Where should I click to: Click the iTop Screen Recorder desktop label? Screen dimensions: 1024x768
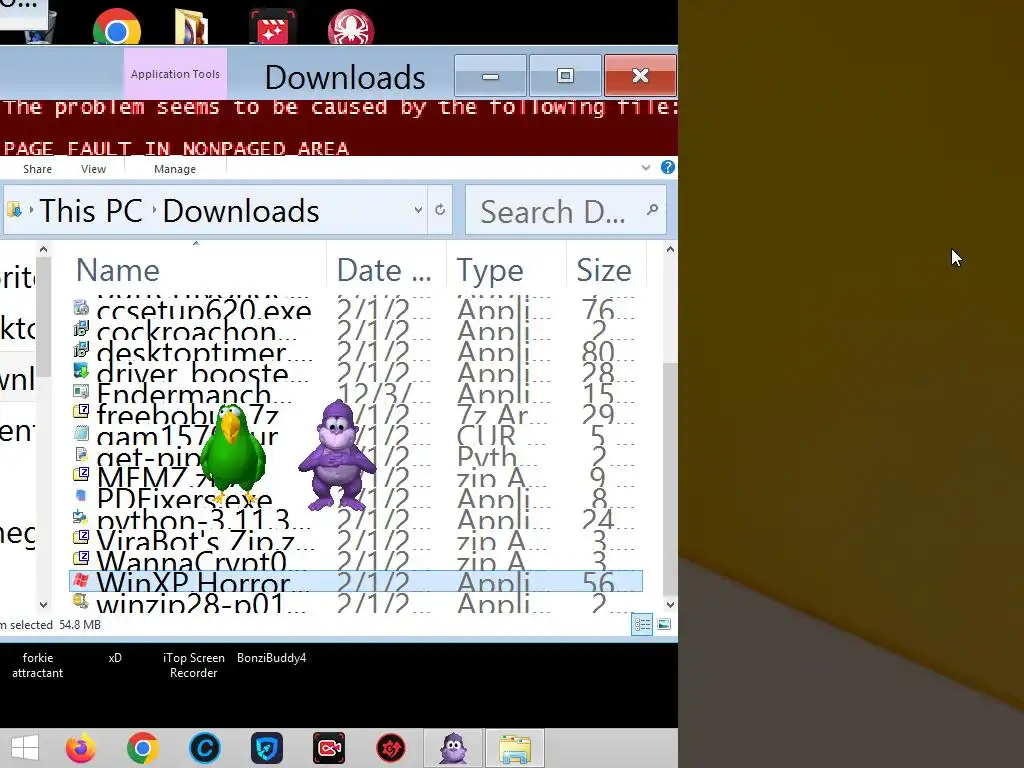tap(193, 665)
